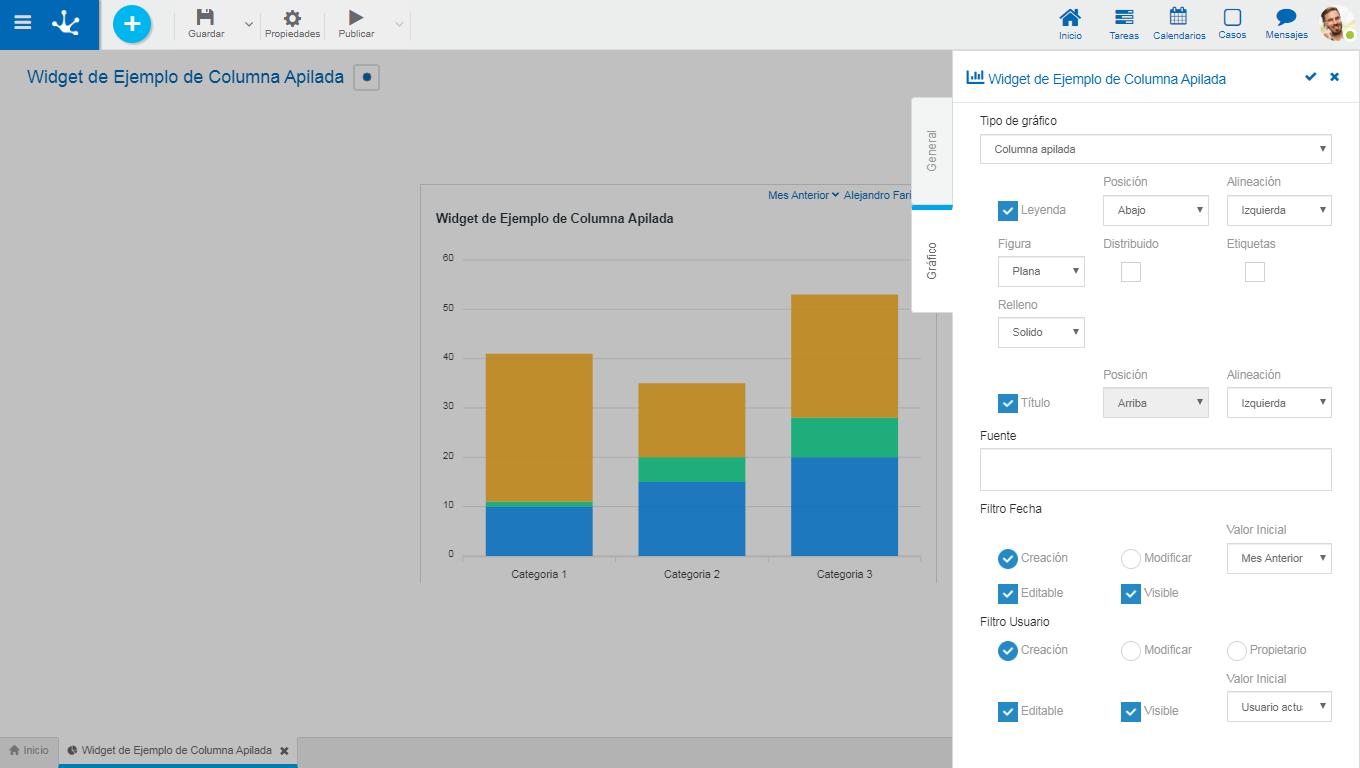Screen dimensions: 1360x768
Task: Toggle the Título checkbox
Action: (1008, 404)
